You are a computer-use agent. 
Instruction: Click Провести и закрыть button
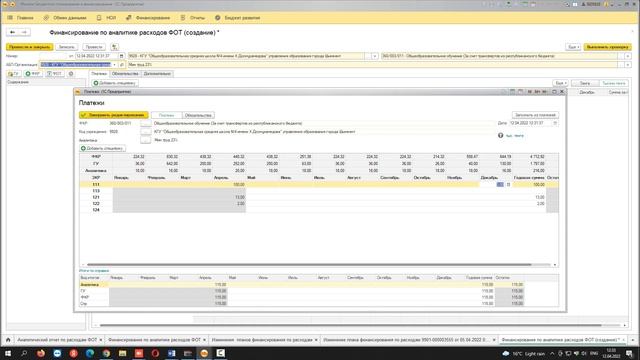pos(29,47)
